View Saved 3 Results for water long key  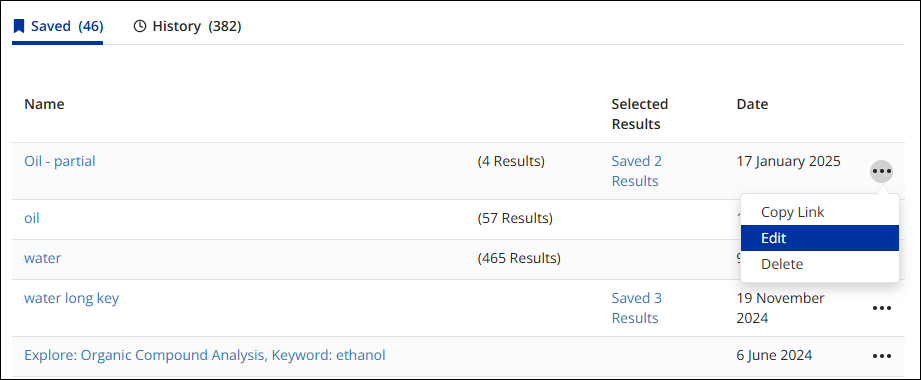[637, 308]
